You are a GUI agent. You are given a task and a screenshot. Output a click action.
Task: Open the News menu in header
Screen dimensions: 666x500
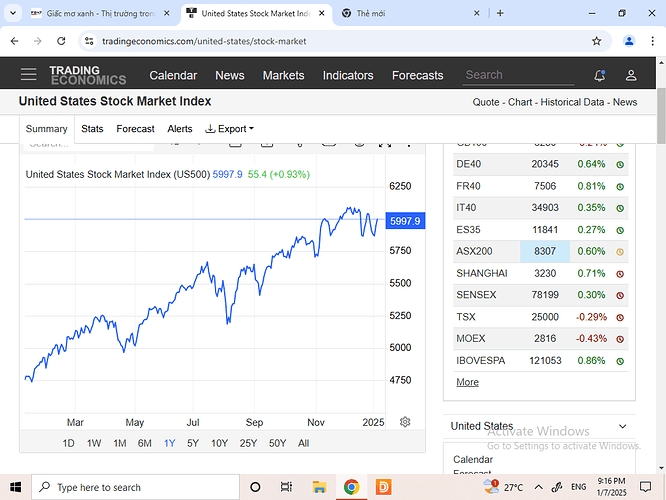[x=229, y=75]
